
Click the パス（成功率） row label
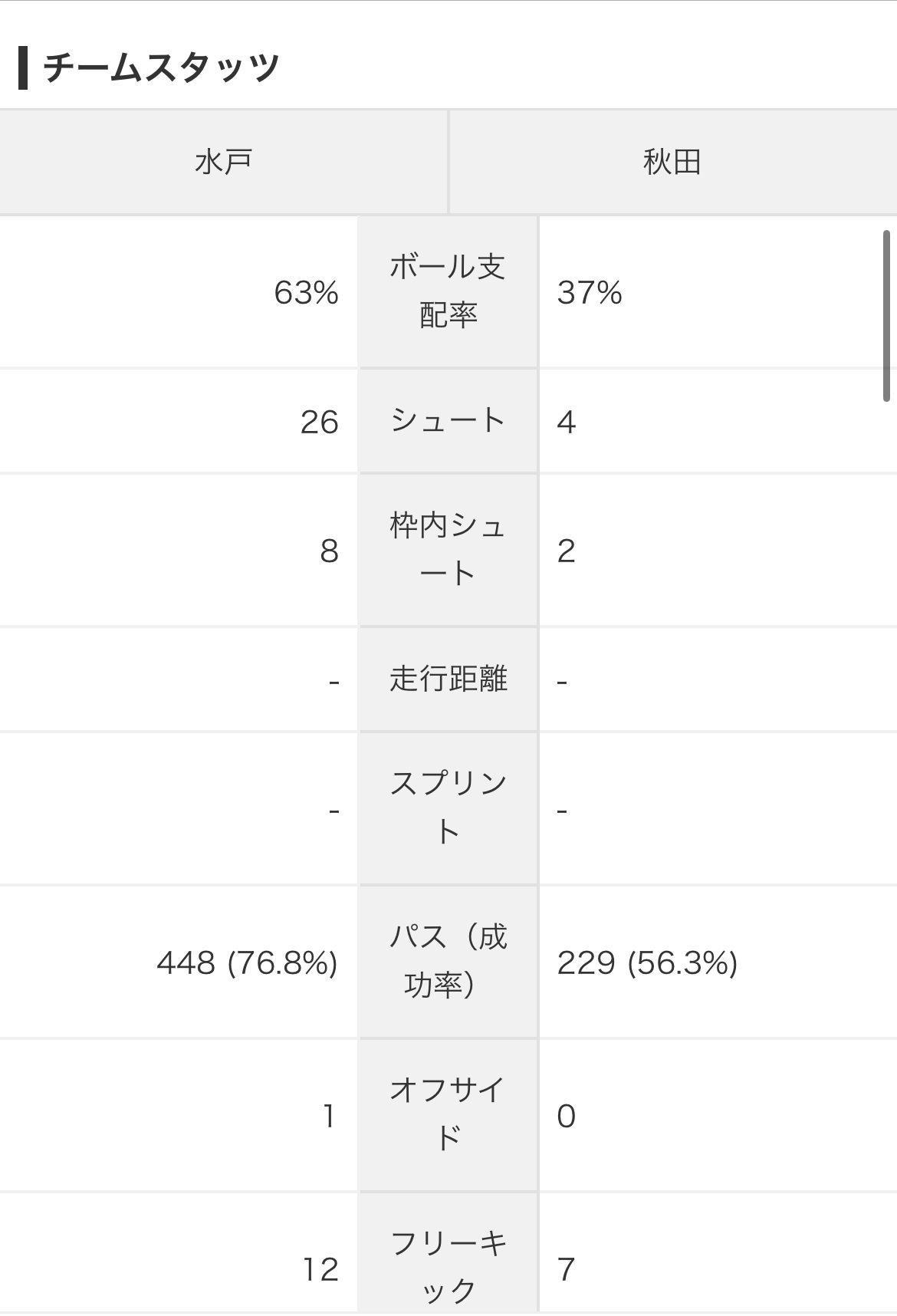(x=449, y=962)
